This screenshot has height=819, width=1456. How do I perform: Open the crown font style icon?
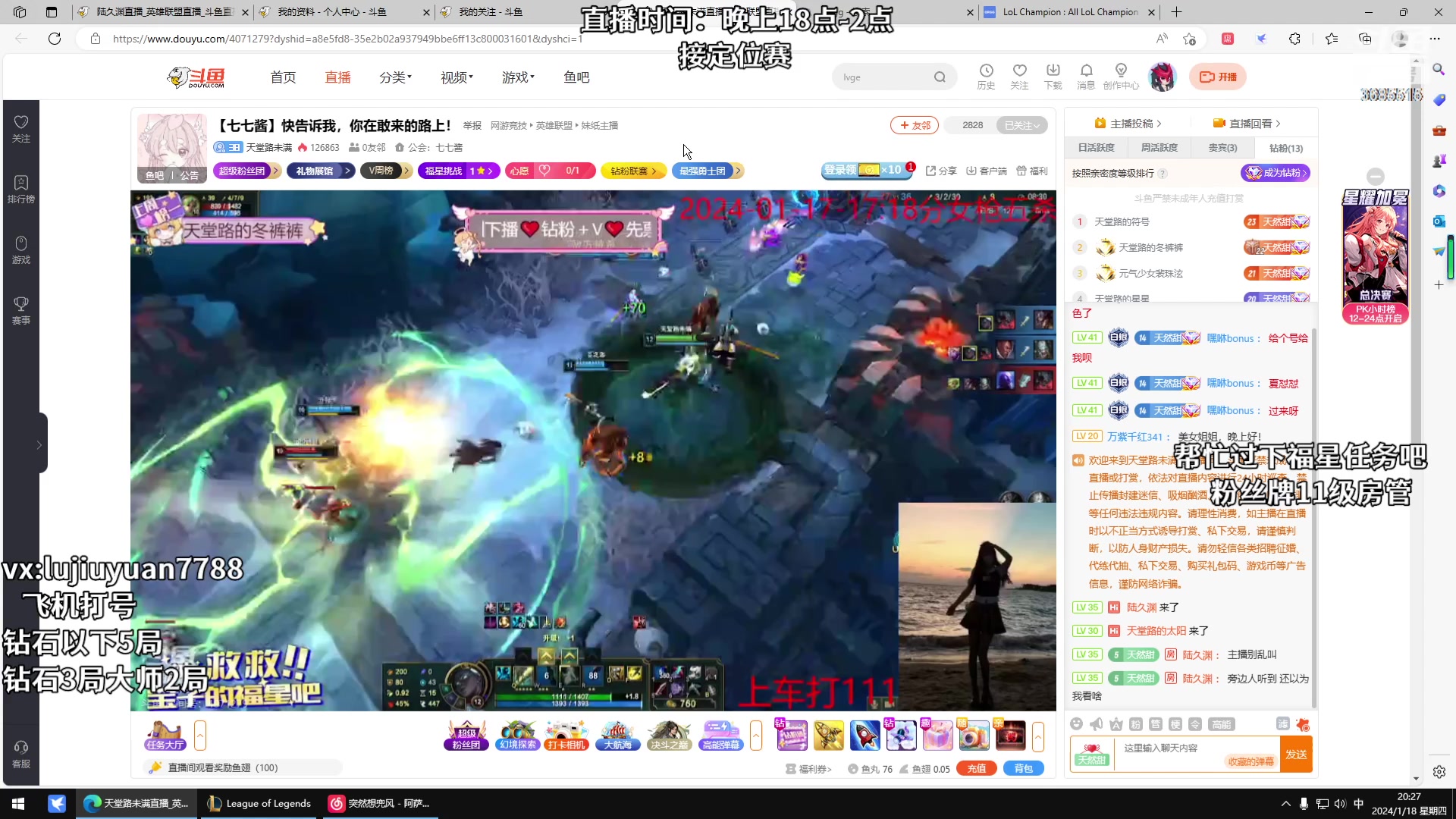pos(1116,724)
